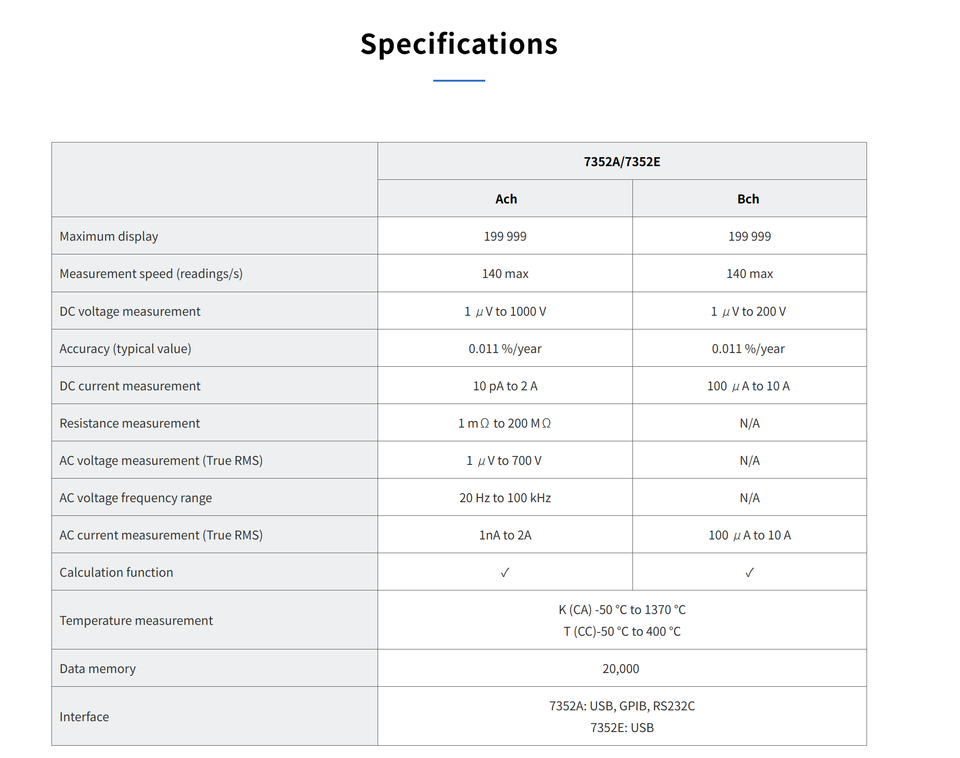Click the Ach calculation function checkmark
Image resolution: width=960 pixels, height=758 pixels.
[505, 572]
